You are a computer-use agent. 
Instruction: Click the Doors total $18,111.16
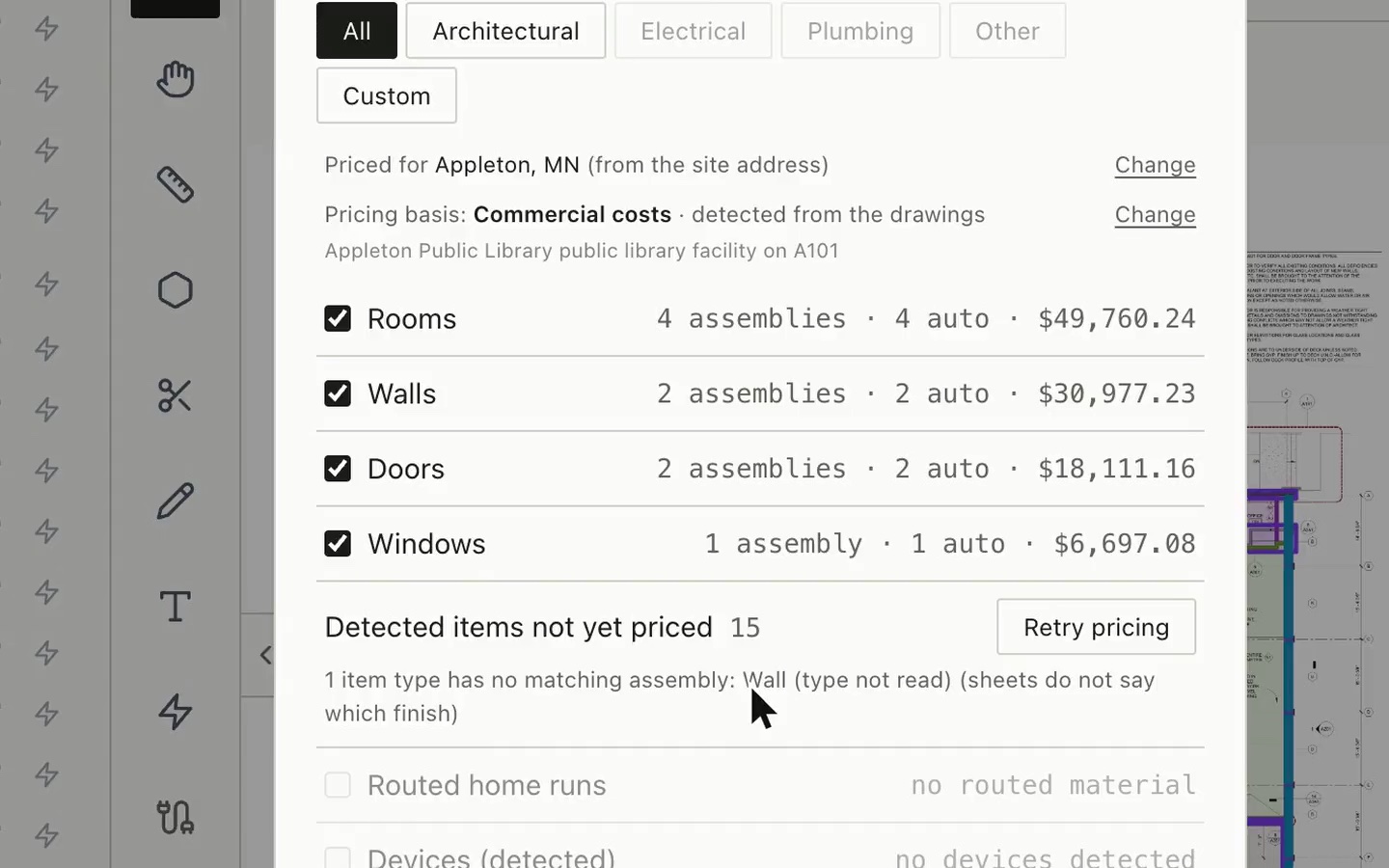point(1116,468)
